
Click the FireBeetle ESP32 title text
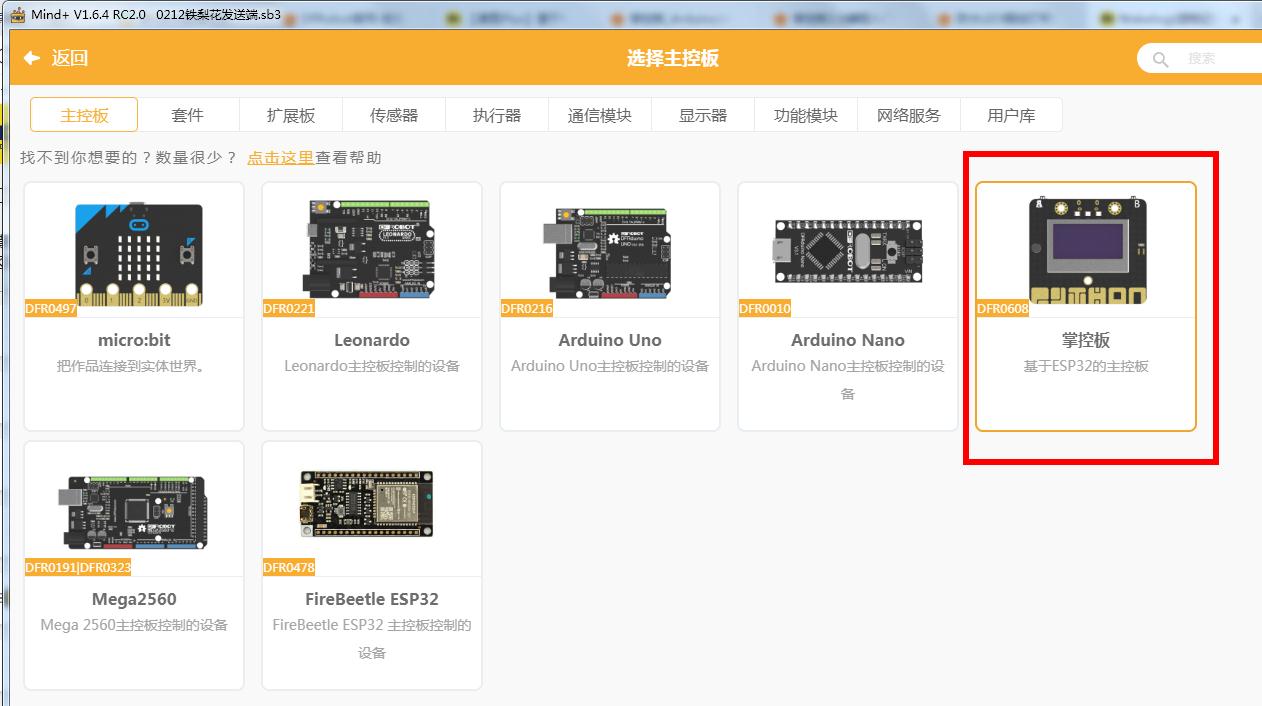point(372,599)
